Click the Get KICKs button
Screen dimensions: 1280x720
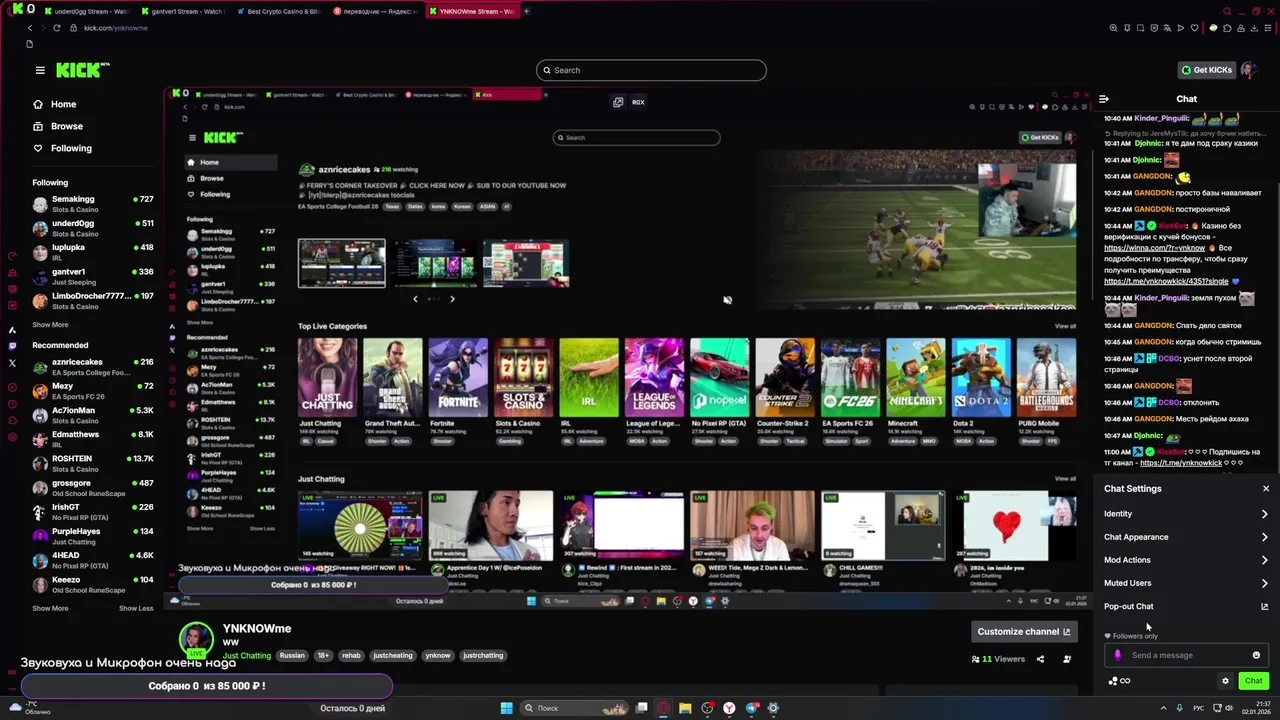pyautogui.click(x=1206, y=70)
